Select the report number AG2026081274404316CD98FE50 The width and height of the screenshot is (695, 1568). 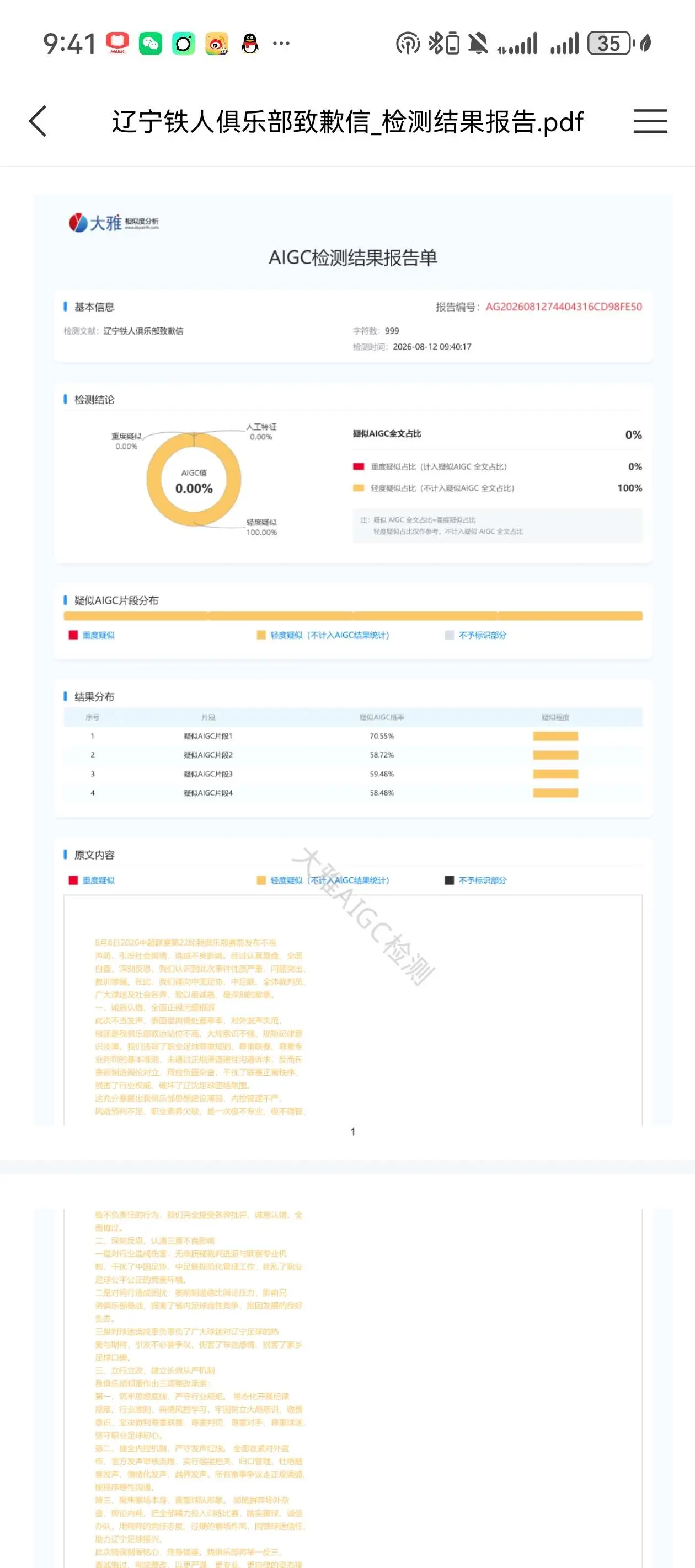tap(563, 307)
